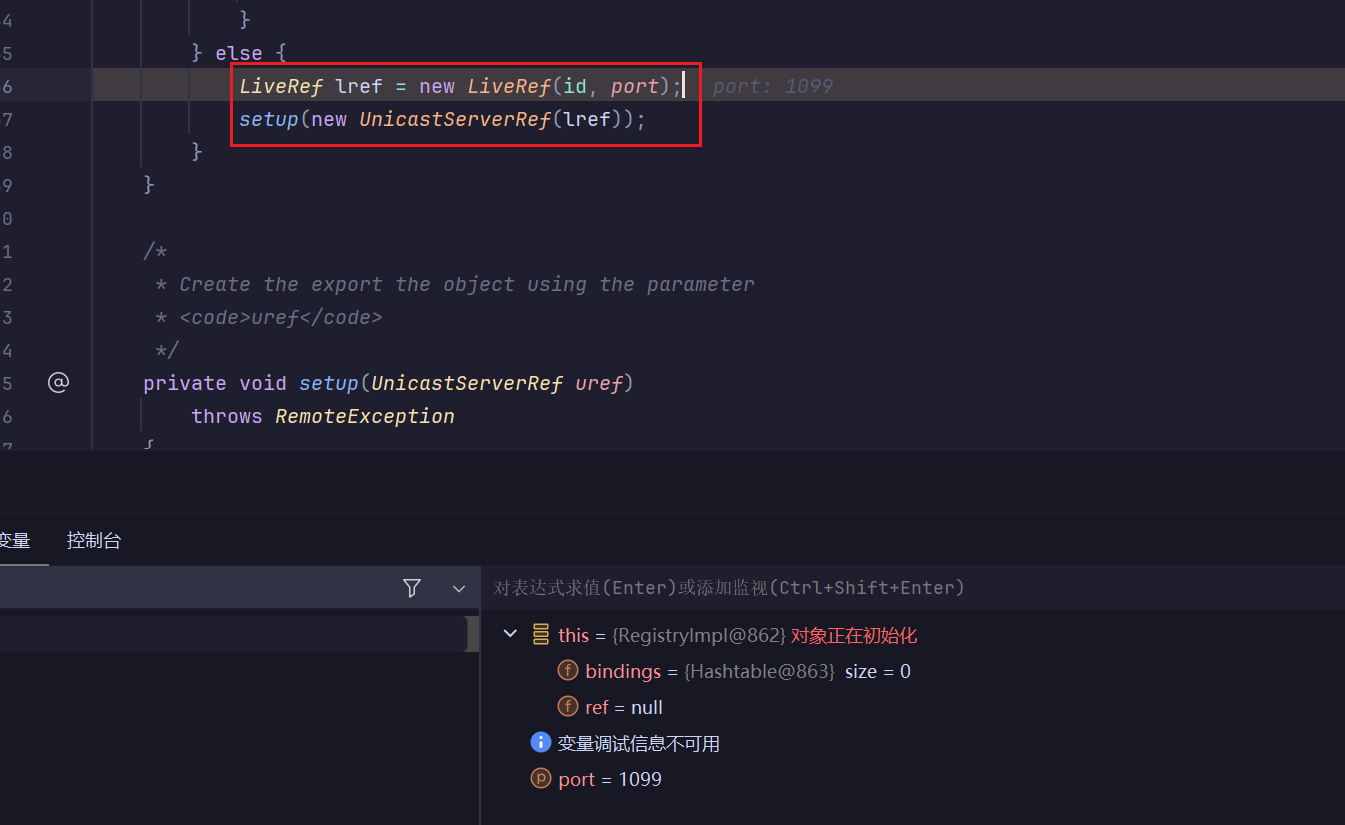
Task: Click the info icon beside 变量调试信息不可用
Action: tap(541, 743)
